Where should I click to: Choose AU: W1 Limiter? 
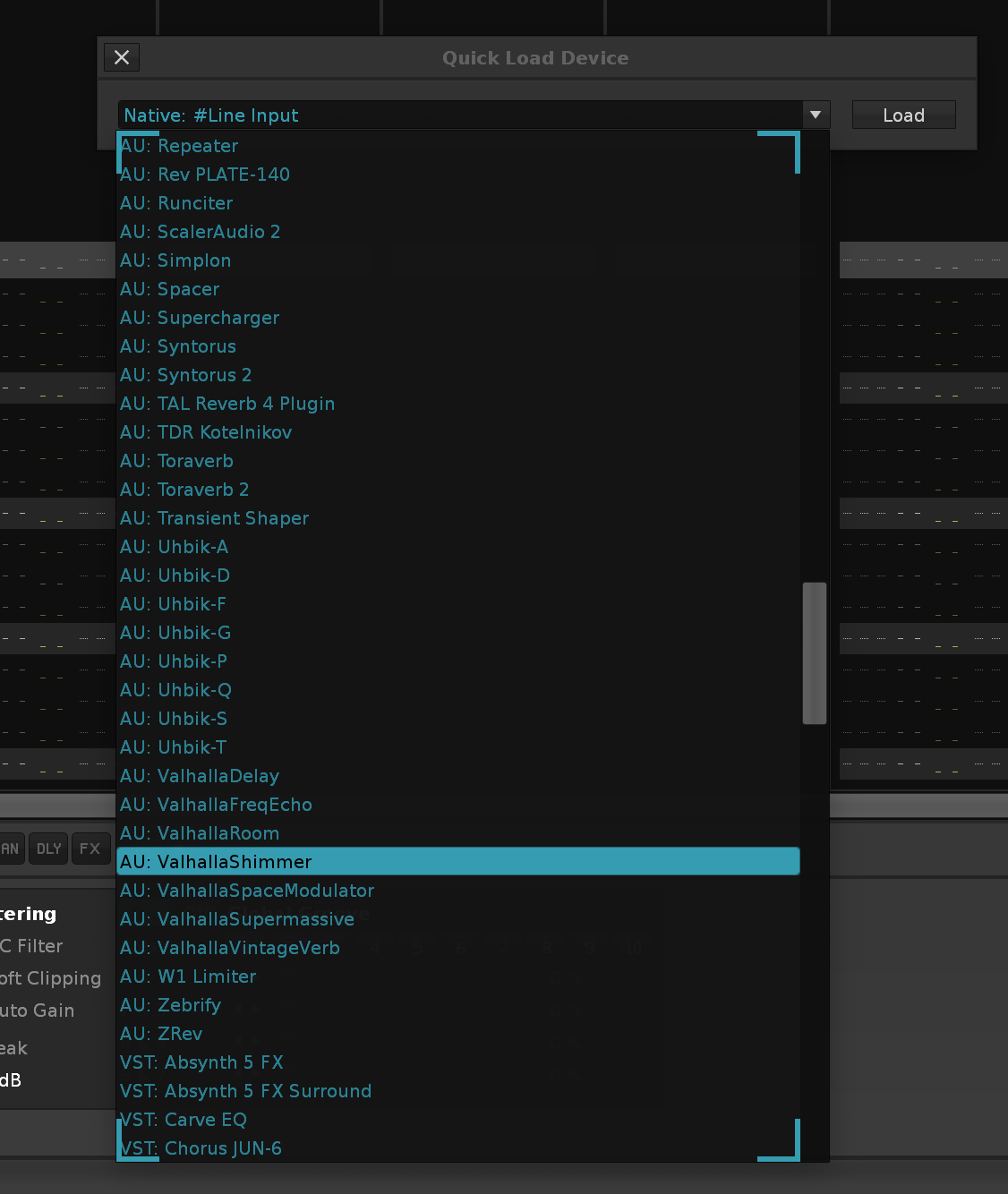point(188,977)
